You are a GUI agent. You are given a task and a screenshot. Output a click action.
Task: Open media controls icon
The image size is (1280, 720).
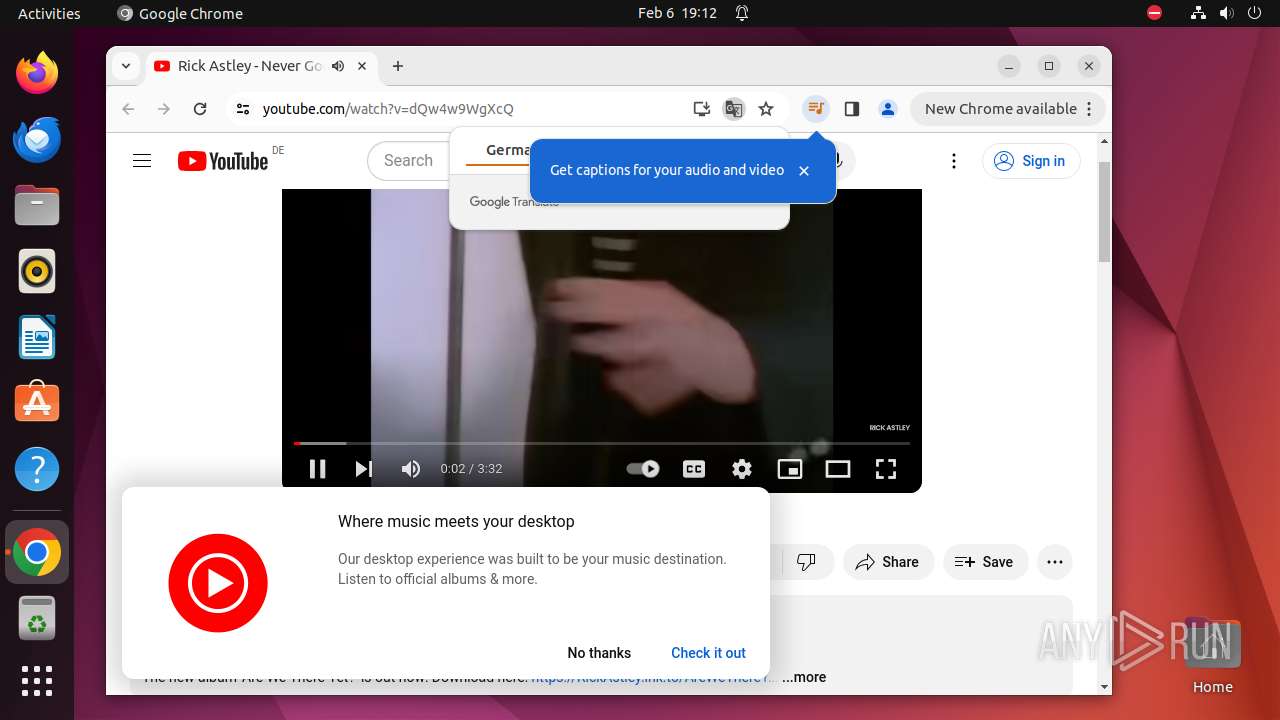(x=816, y=109)
